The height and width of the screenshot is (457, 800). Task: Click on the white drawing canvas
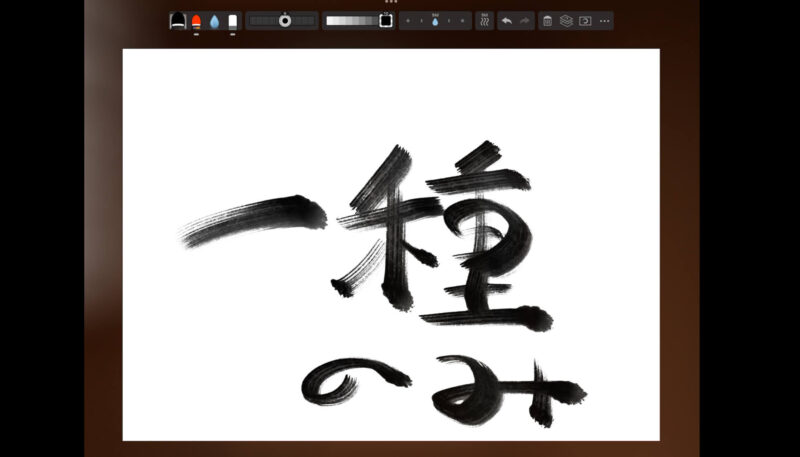pyautogui.click(x=391, y=244)
